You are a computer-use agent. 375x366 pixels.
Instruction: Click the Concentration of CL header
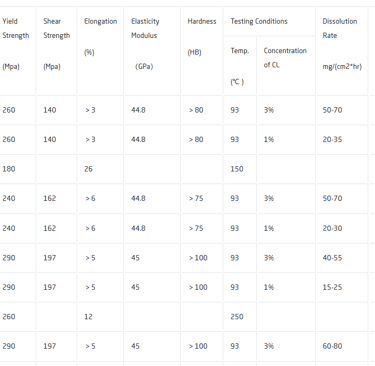[286, 66]
